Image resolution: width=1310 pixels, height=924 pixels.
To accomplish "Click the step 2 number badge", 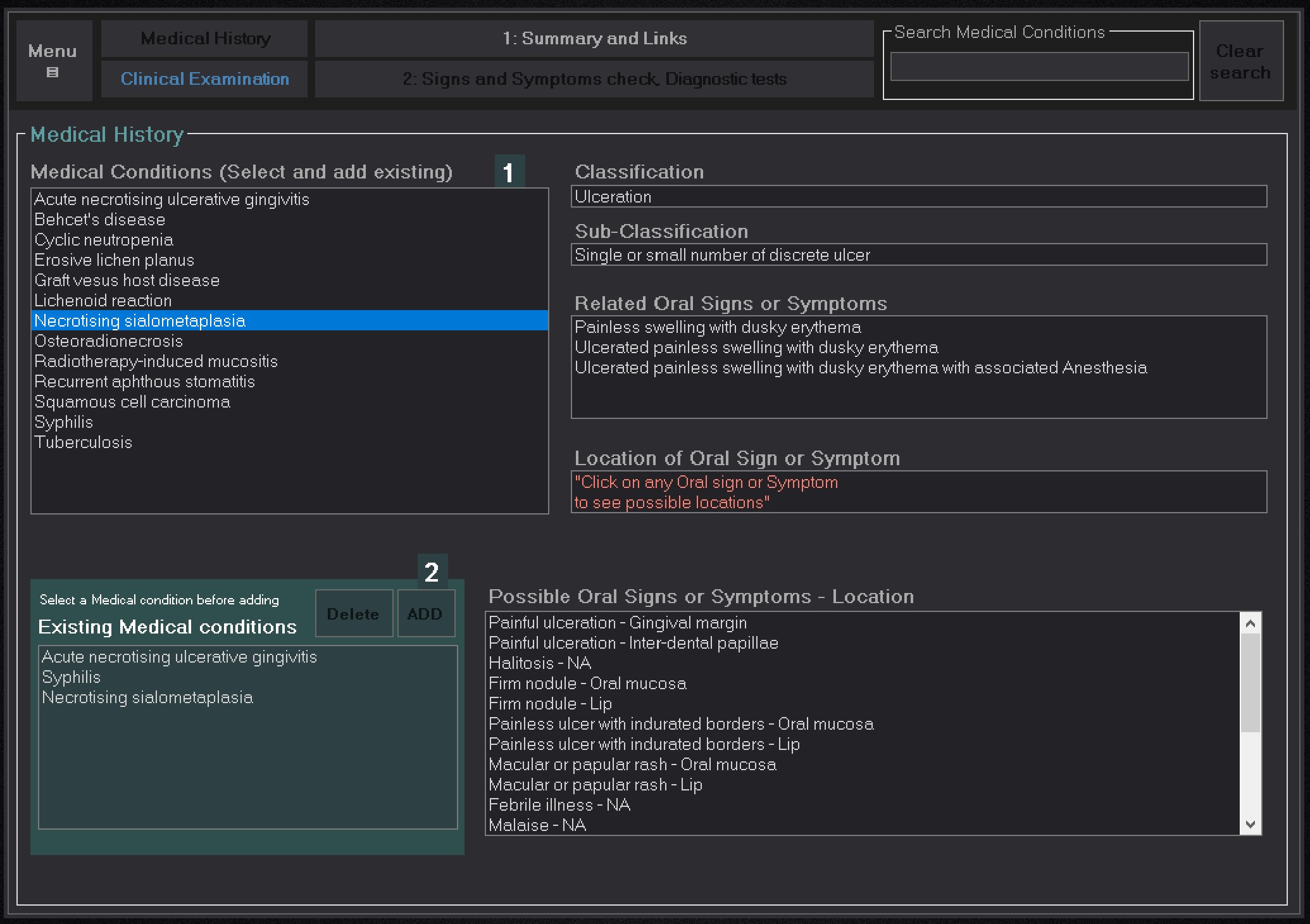I will coord(432,571).
